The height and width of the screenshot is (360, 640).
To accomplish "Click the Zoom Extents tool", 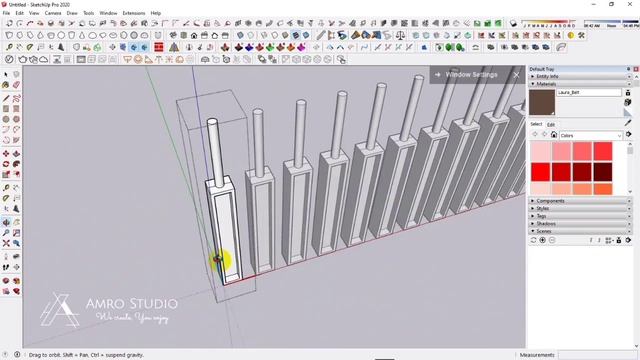I will pos(6,243).
